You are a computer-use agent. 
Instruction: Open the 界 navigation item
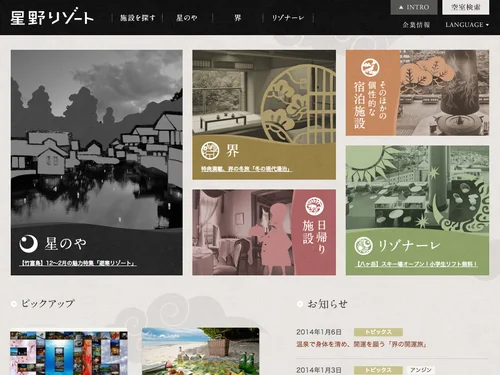(x=237, y=18)
